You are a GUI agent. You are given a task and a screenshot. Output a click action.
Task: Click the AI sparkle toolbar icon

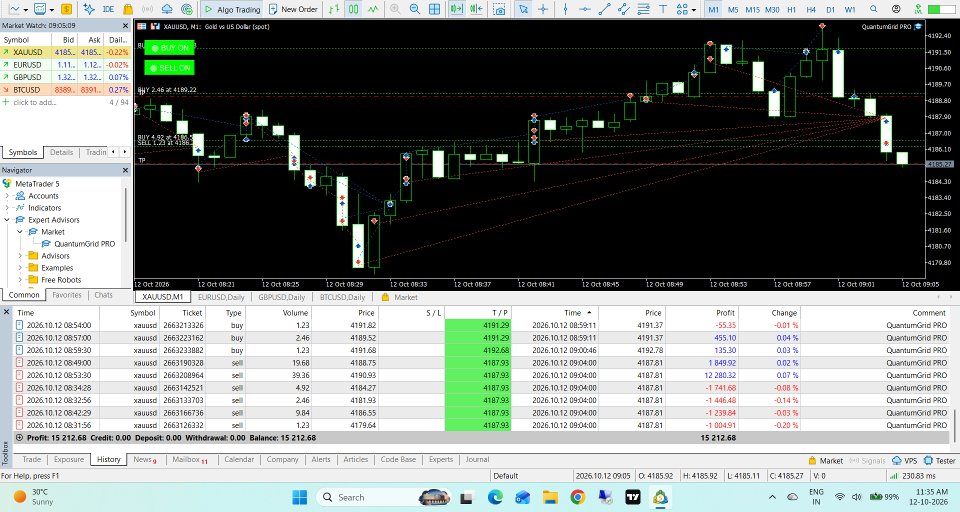click(89, 9)
